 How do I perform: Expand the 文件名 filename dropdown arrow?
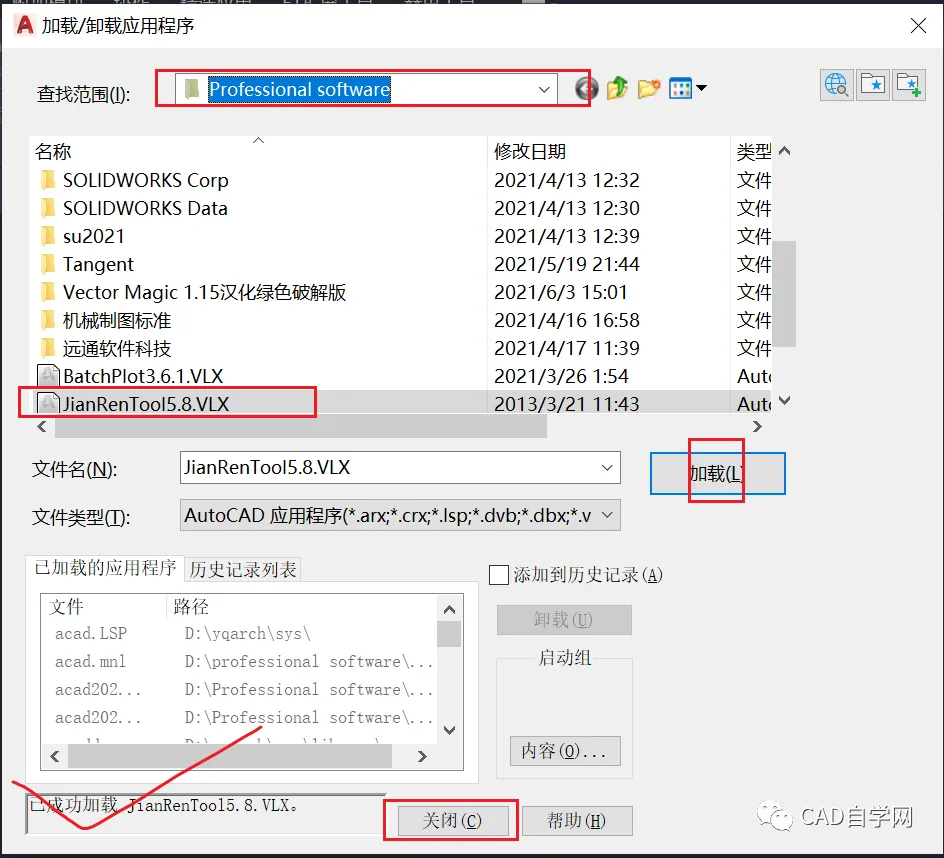tap(607, 468)
